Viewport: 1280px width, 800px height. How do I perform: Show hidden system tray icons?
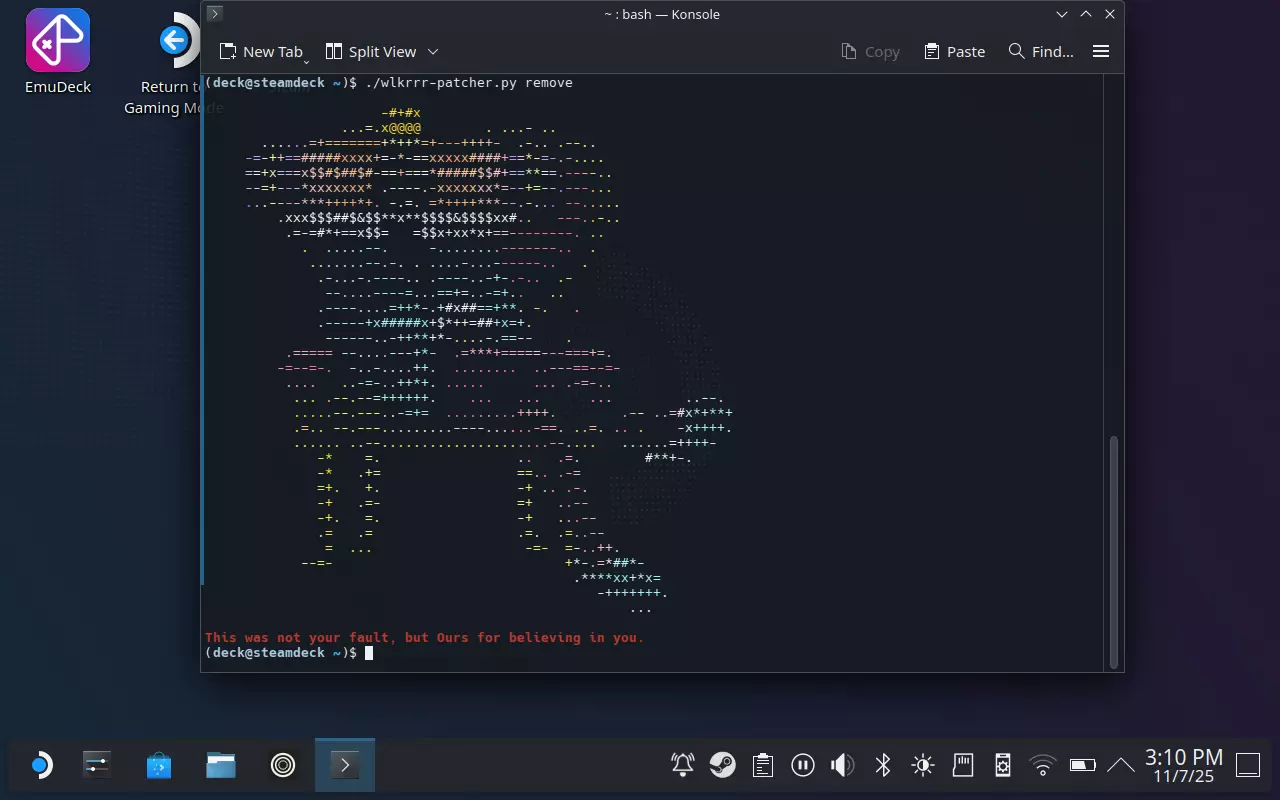1120,766
